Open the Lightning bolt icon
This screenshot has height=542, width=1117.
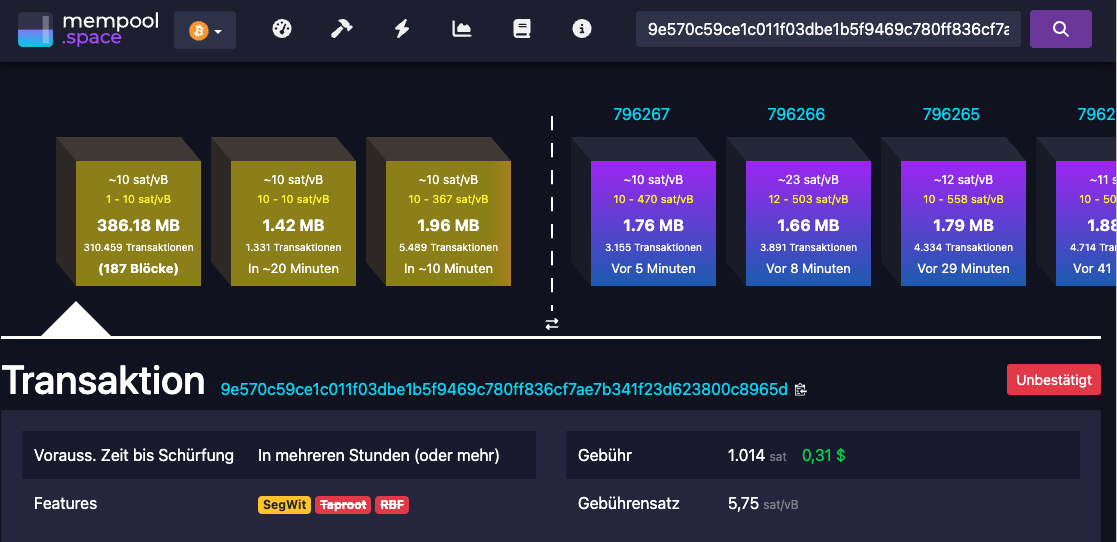(402, 29)
